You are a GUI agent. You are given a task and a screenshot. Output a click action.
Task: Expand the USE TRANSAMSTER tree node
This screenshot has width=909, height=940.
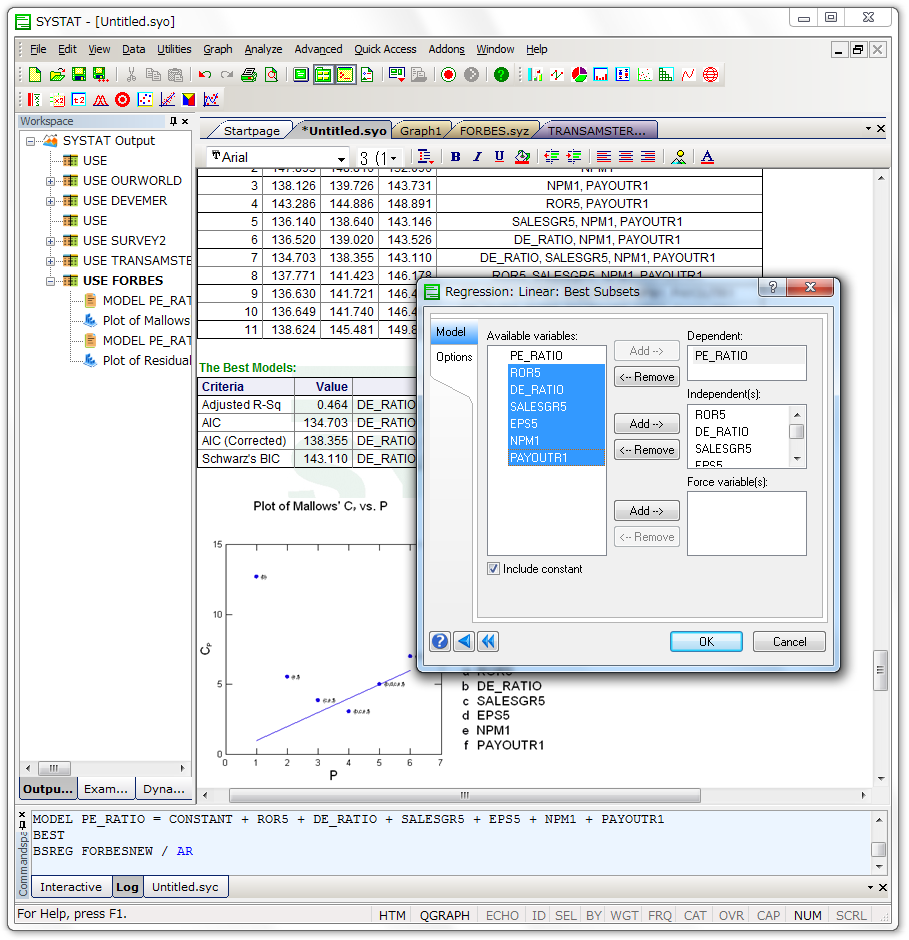50,261
